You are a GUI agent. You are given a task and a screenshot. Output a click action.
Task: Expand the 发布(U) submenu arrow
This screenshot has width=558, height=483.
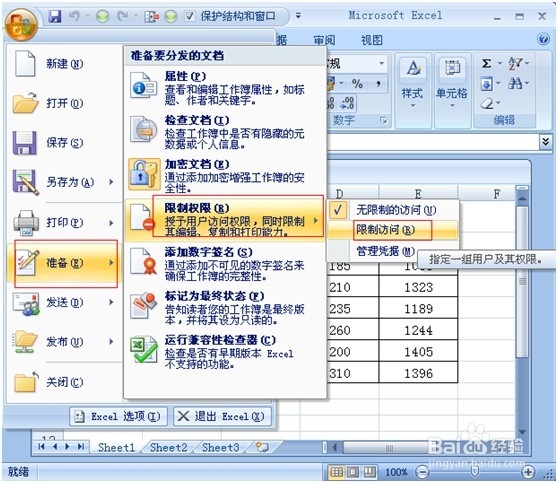coord(111,342)
